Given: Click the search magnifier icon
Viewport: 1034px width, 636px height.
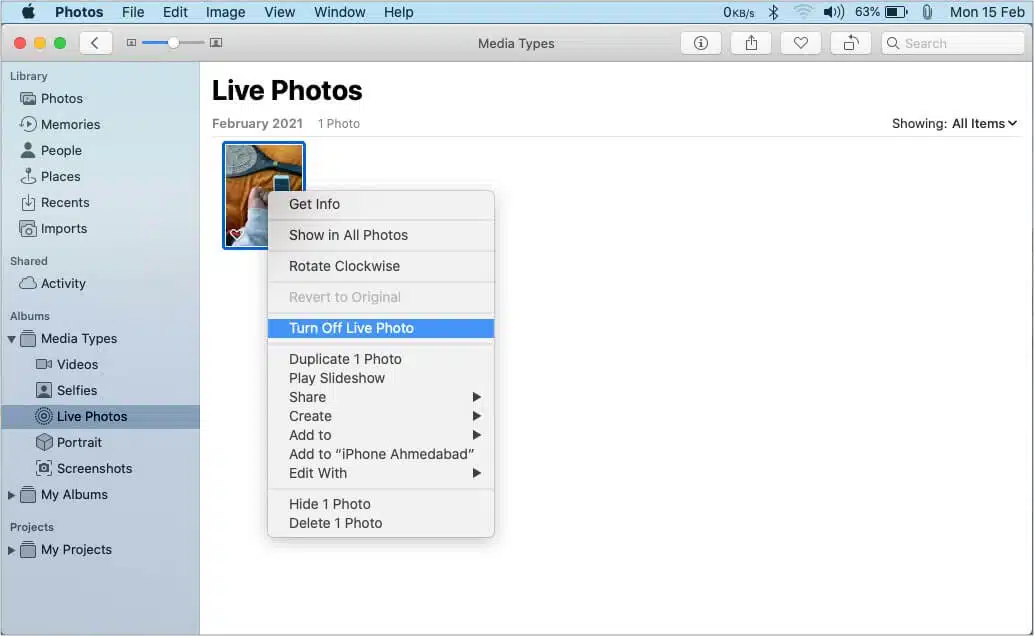Looking at the screenshot, I should click(893, 43).
